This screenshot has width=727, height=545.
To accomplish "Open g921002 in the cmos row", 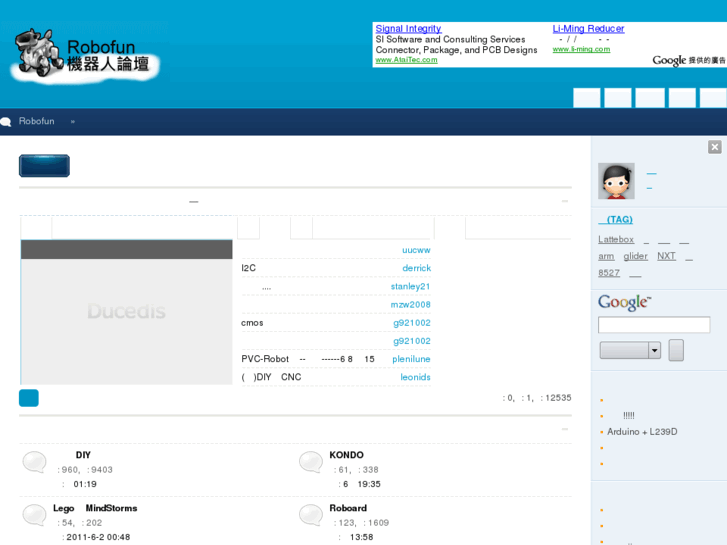I will pos(412,323).
